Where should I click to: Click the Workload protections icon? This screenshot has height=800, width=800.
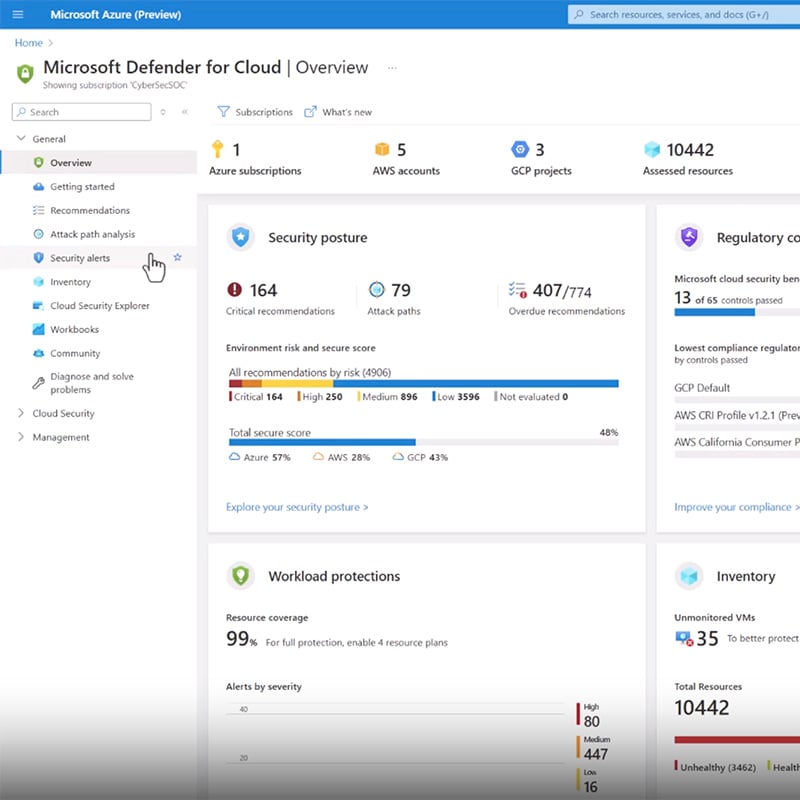point(239,576)
